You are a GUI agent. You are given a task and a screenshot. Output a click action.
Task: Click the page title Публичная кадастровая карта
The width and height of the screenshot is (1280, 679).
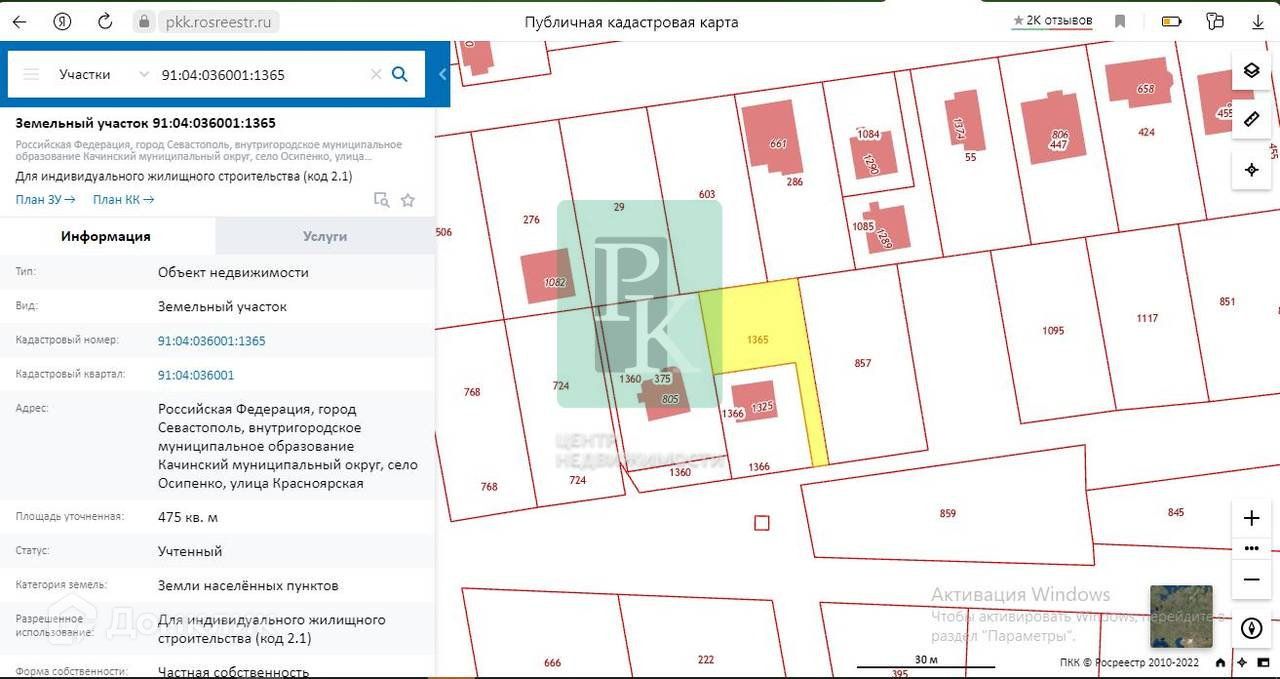[x=632, y=22]
